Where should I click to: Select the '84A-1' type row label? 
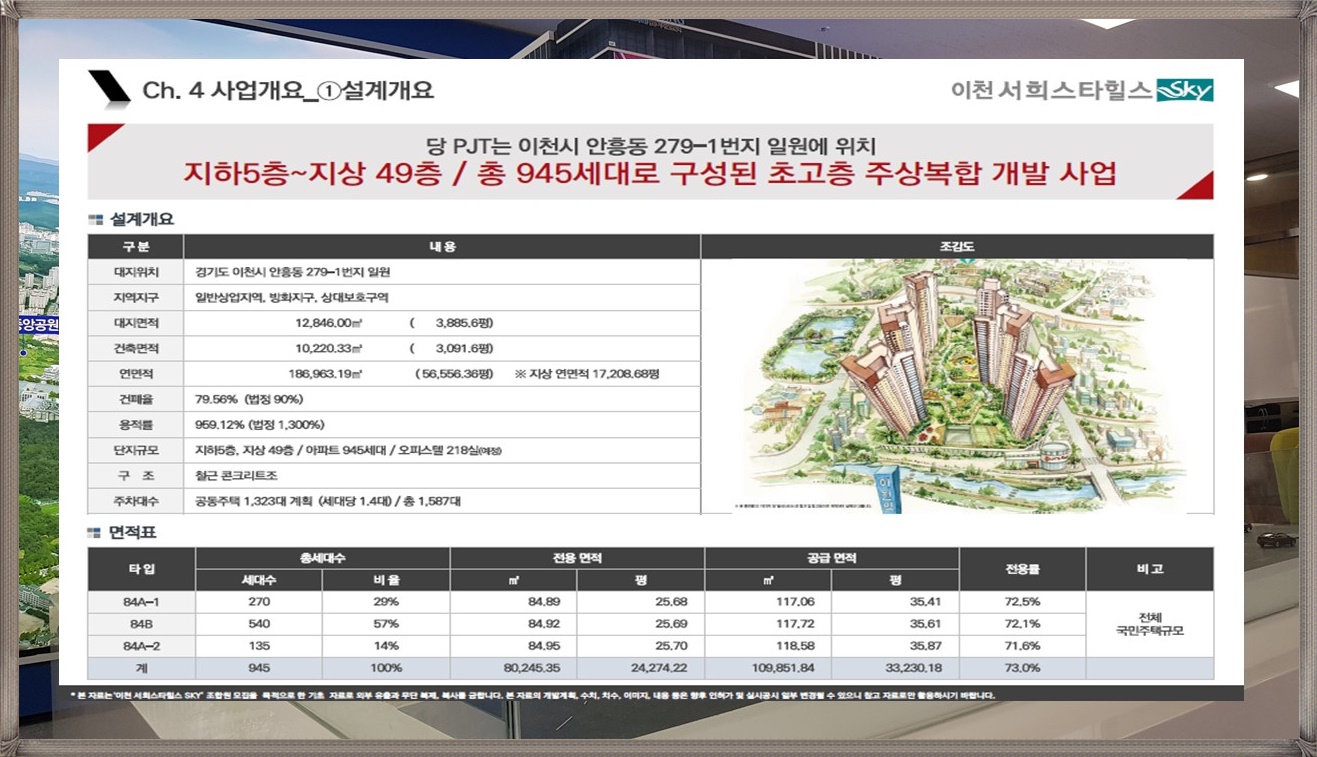click(141, 602)
